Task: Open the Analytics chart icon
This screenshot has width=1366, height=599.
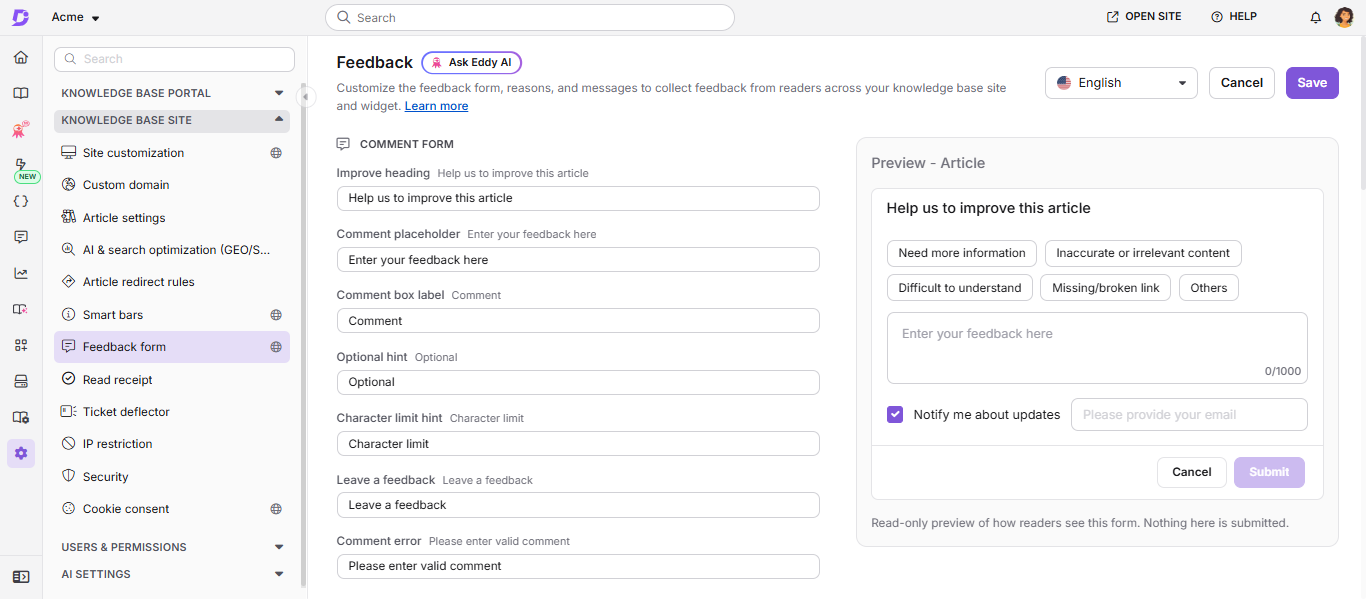Action: pos(21,273)
